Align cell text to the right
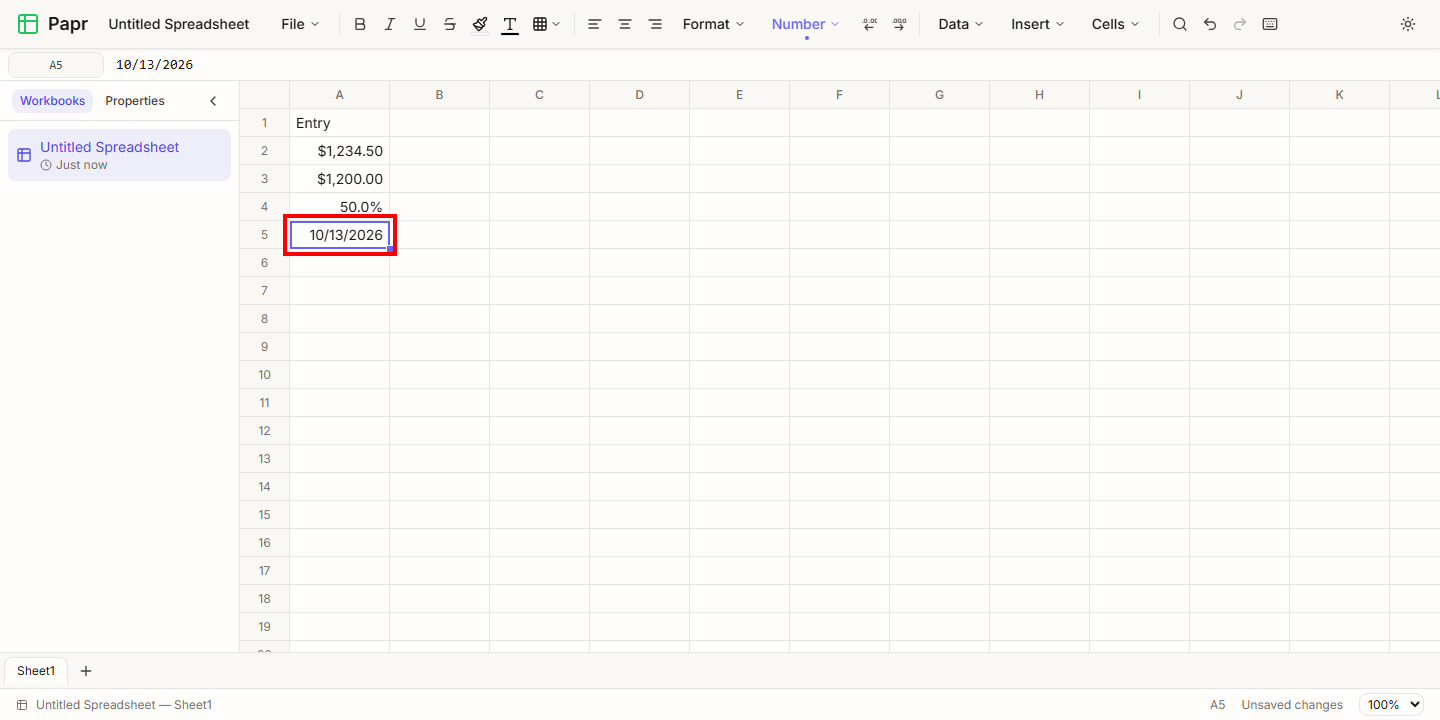This screenshot has width=1440, height=720. click(x=655, y=24)
